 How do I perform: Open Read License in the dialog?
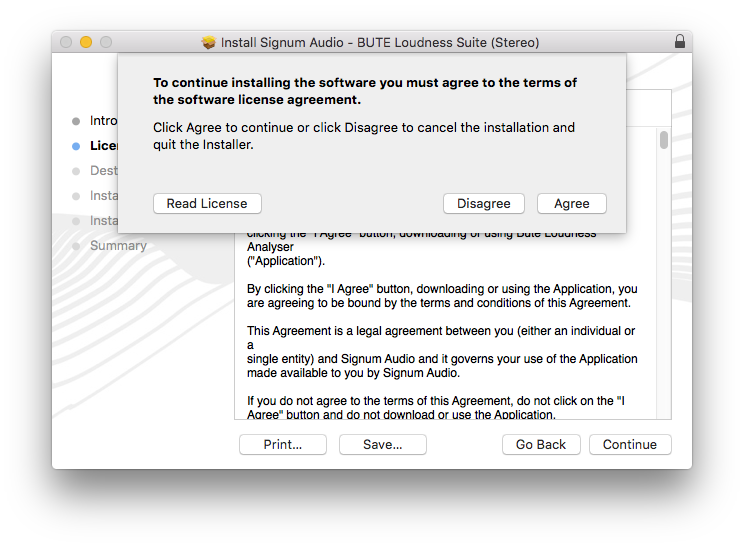coord(207,203)
